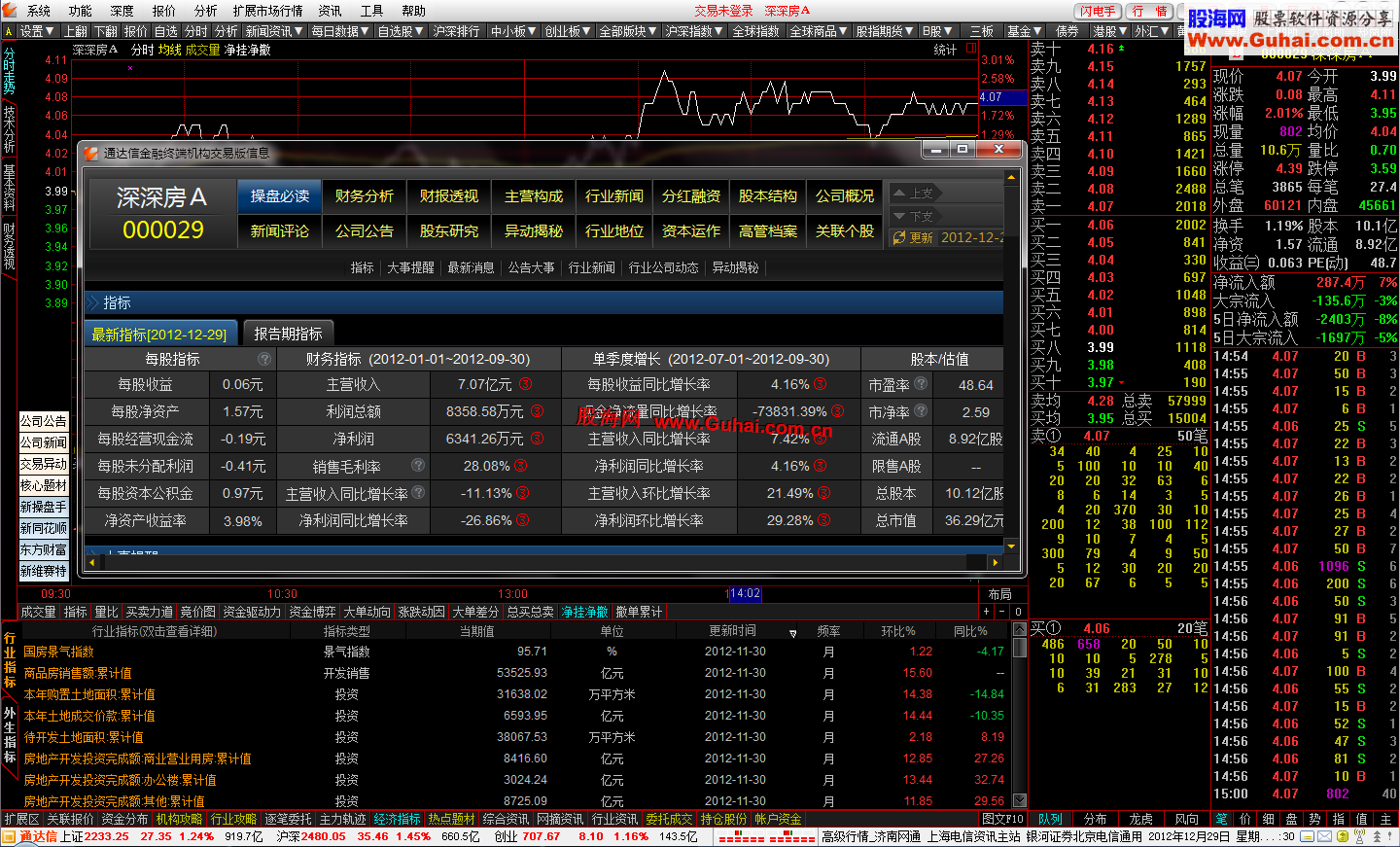Screen dimensions: 1400x847
Task: Switch to 财务分析 tab in dialog
Action: (x=365, y=196)
